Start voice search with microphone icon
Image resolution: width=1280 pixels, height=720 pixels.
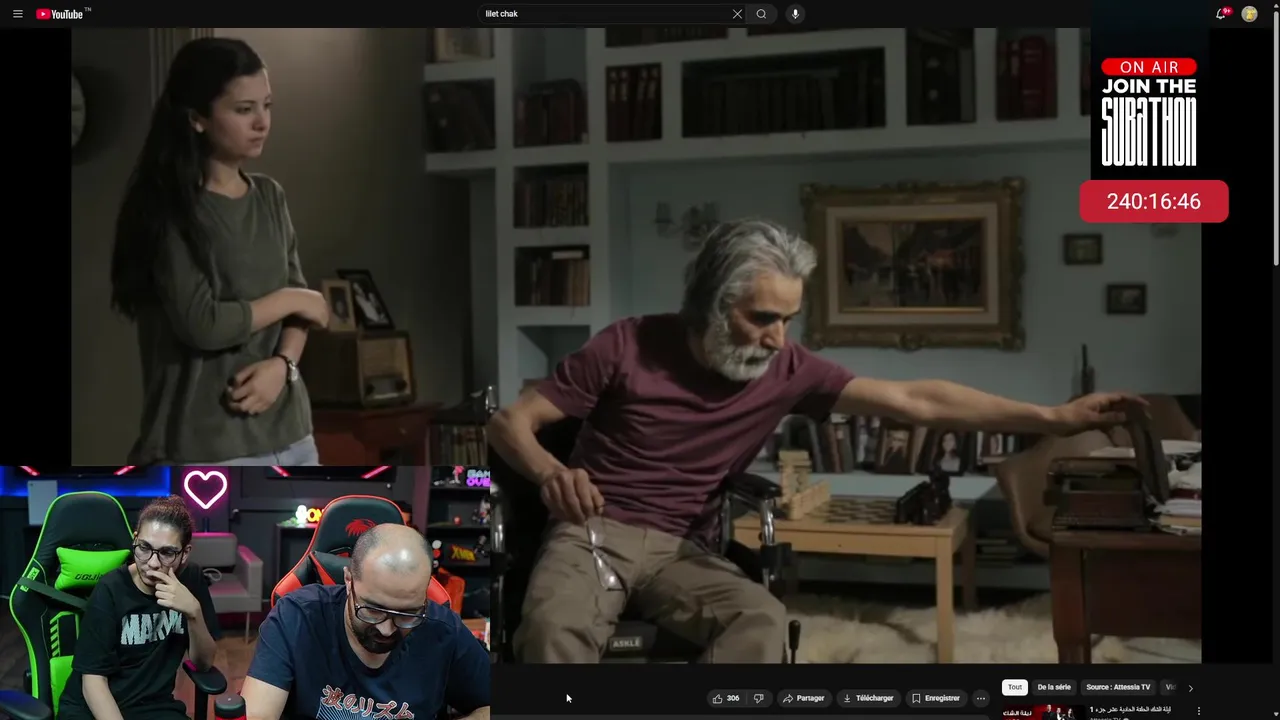tap(795, 14)
